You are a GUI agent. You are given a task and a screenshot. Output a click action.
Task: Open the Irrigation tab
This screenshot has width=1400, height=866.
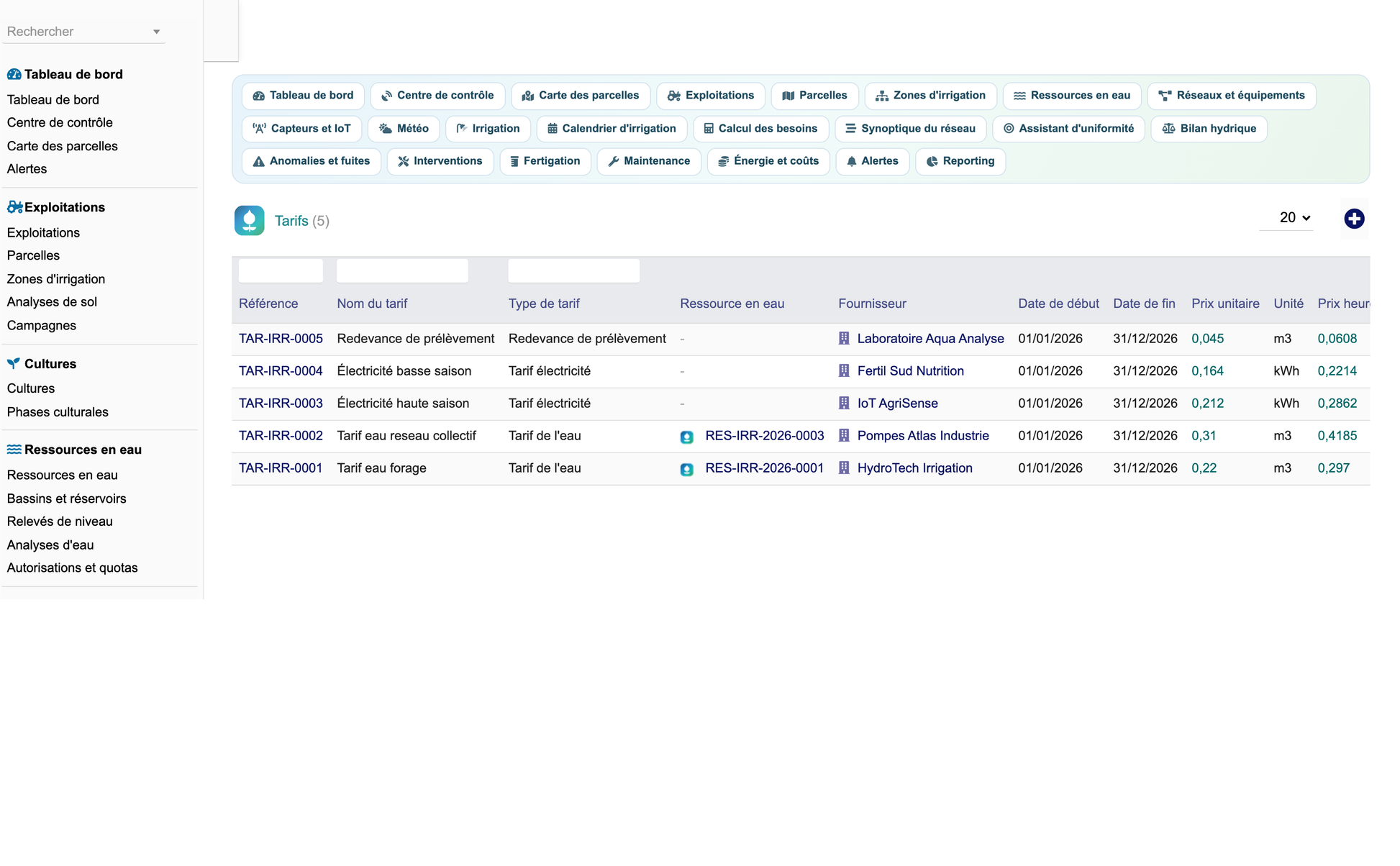click(488, 129)
